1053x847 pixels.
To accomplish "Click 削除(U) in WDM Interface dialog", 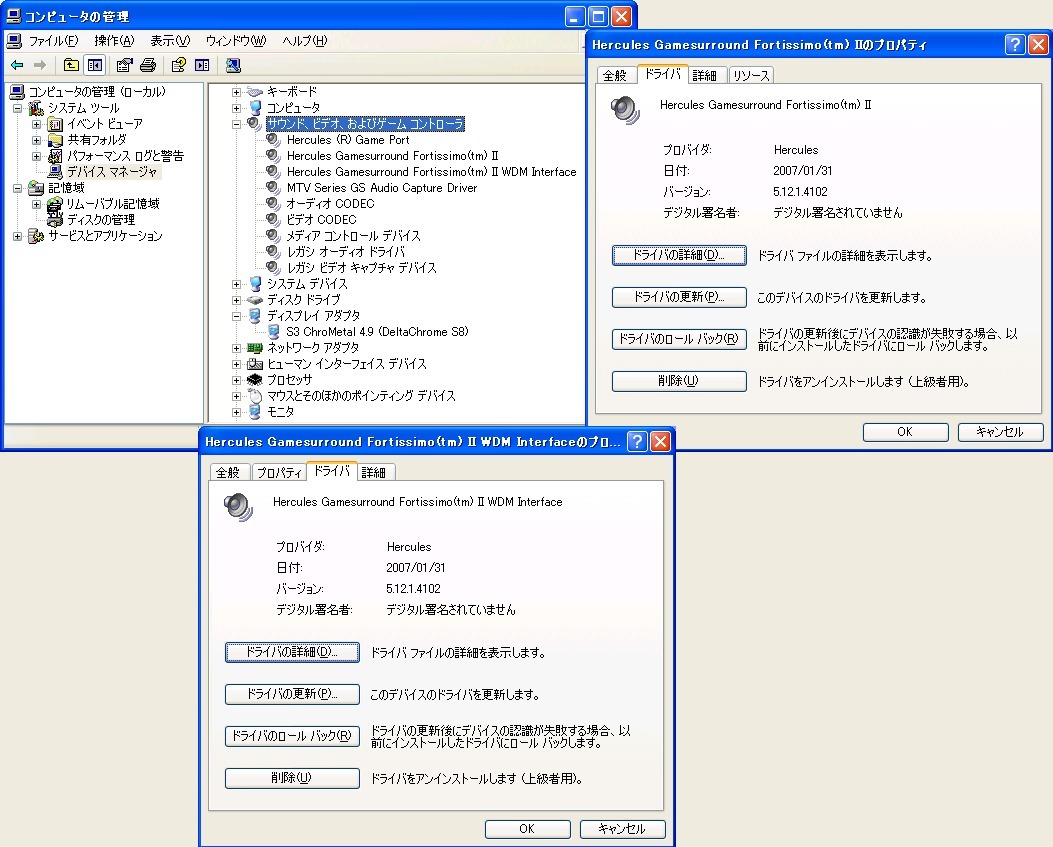I will click(292, 778).
